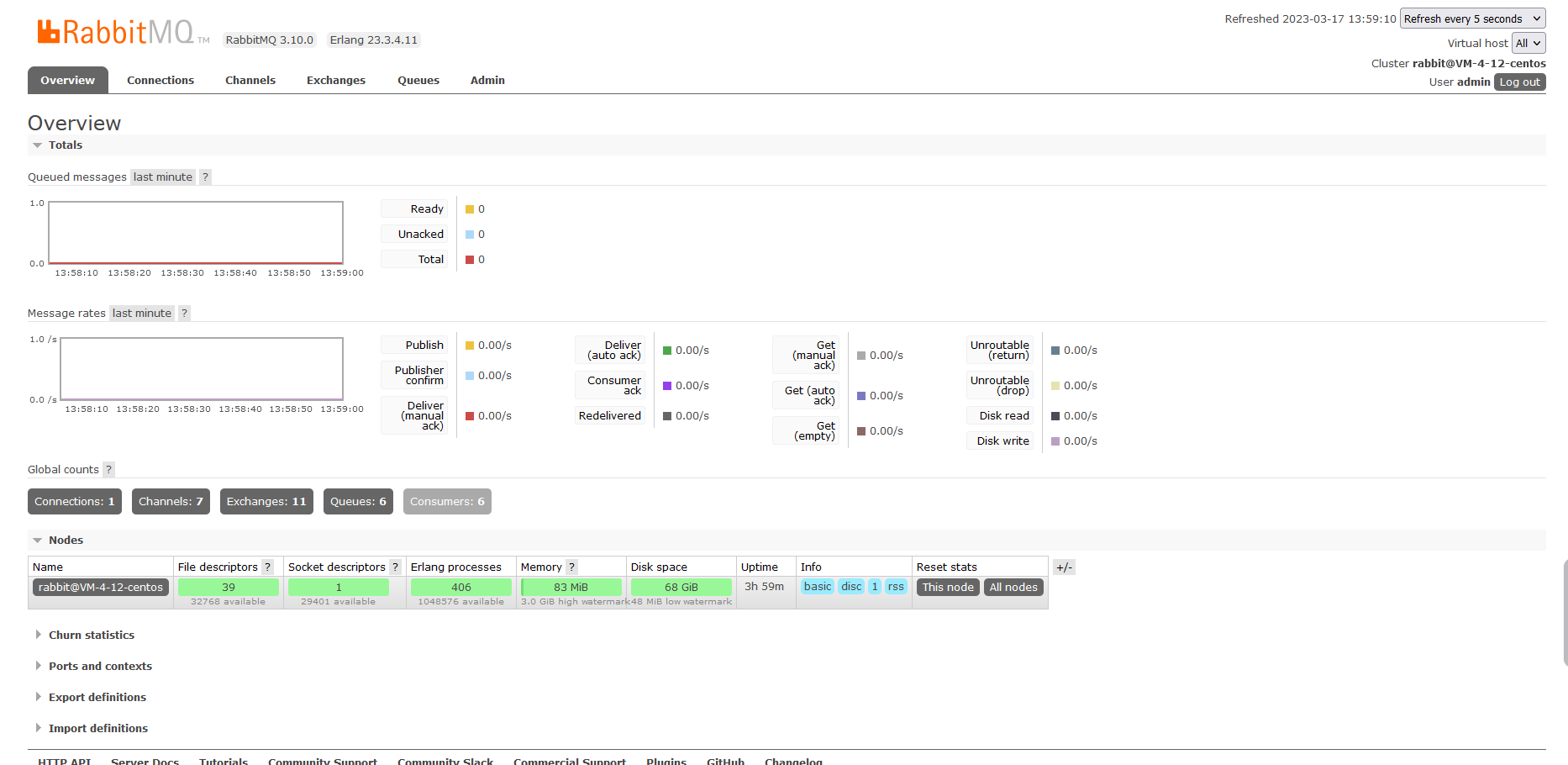Open help for Socket descriptors column
This screenshot has width=1568, height=765.
[x=395, y=567]
